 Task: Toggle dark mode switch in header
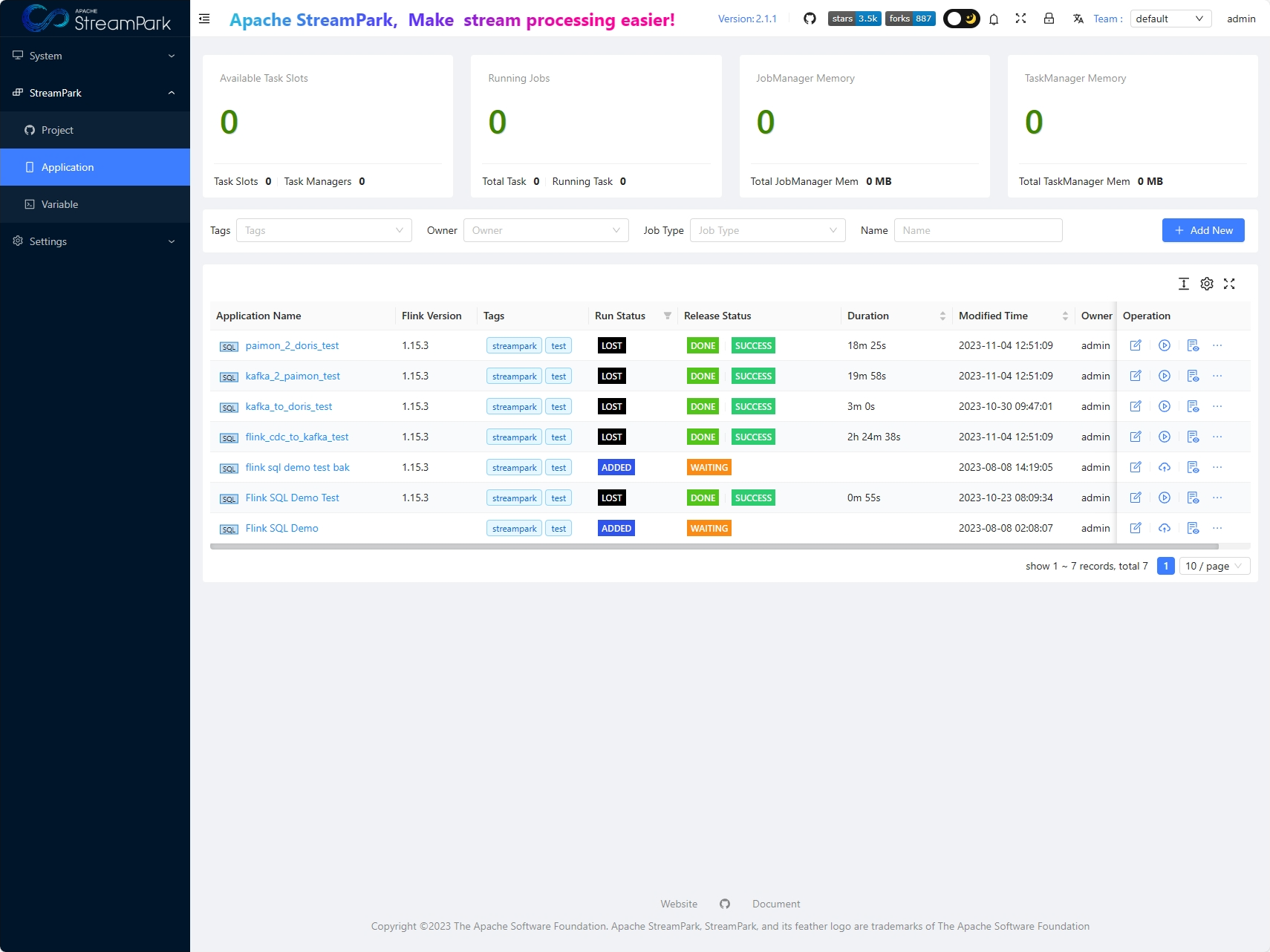pyautogui.click(x=961, y=19)
